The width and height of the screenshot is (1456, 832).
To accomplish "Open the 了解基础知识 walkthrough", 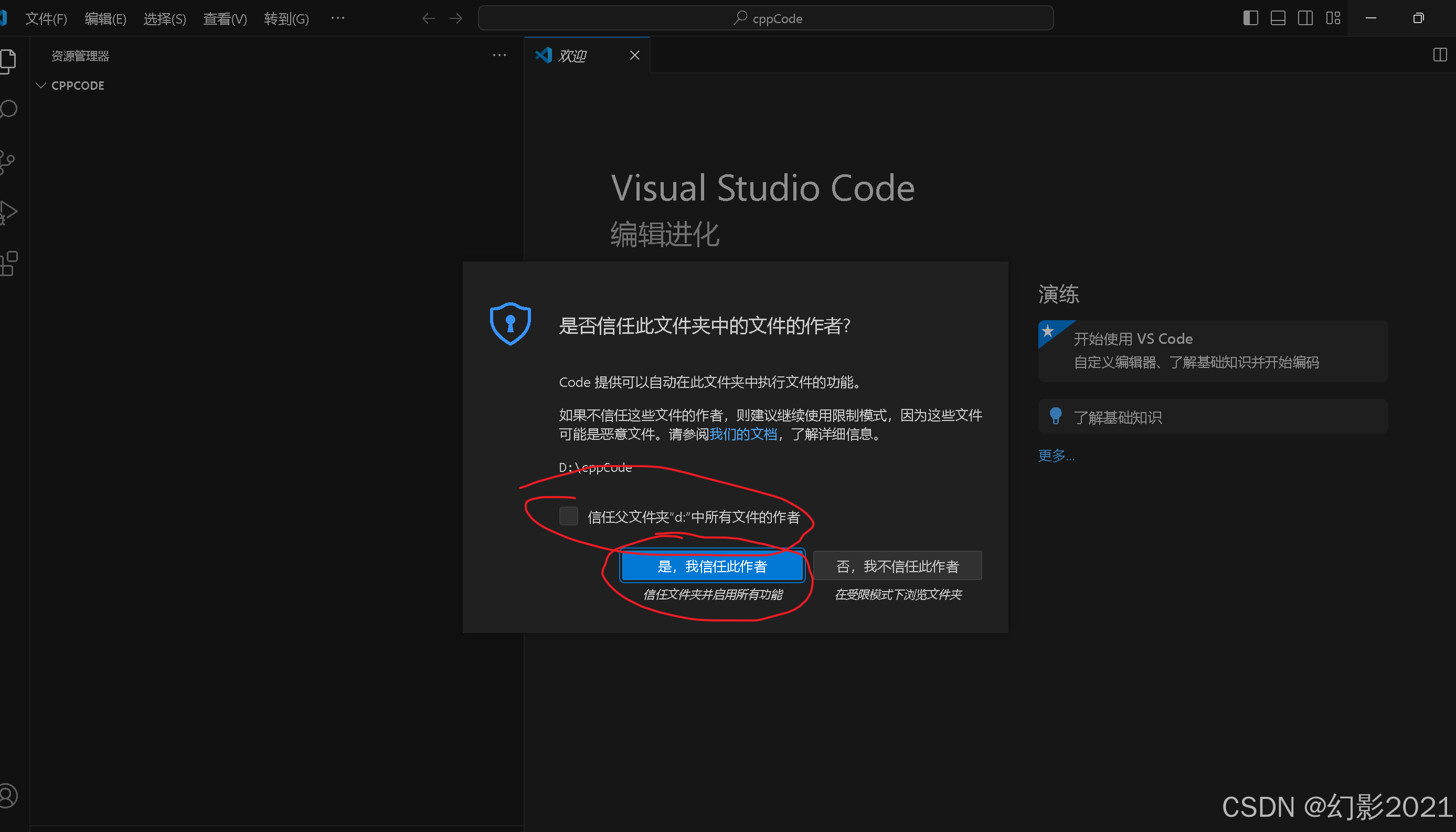I will [1213, 417].
